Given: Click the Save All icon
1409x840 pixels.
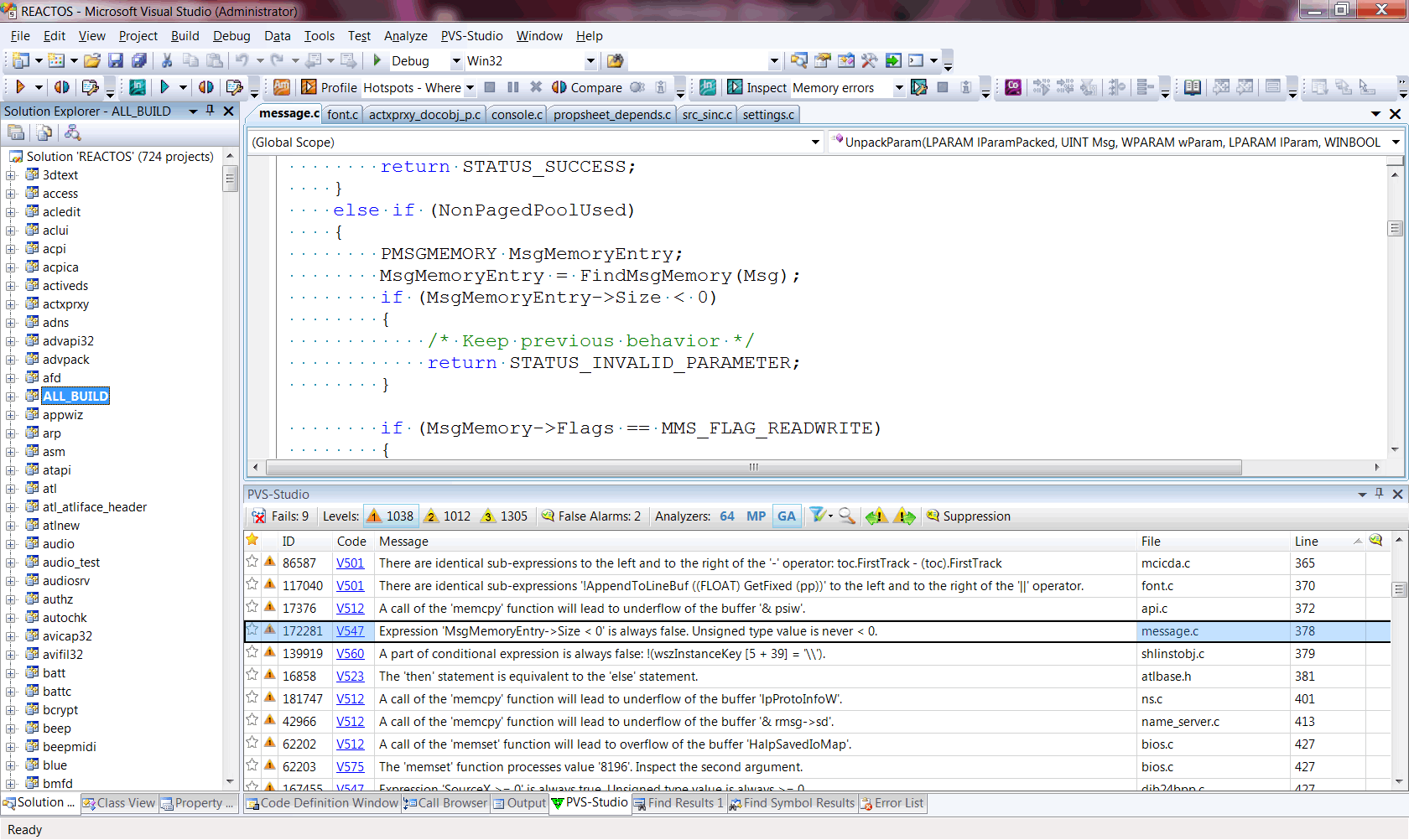Looking at the screenshot, I should tap(139, 60).
